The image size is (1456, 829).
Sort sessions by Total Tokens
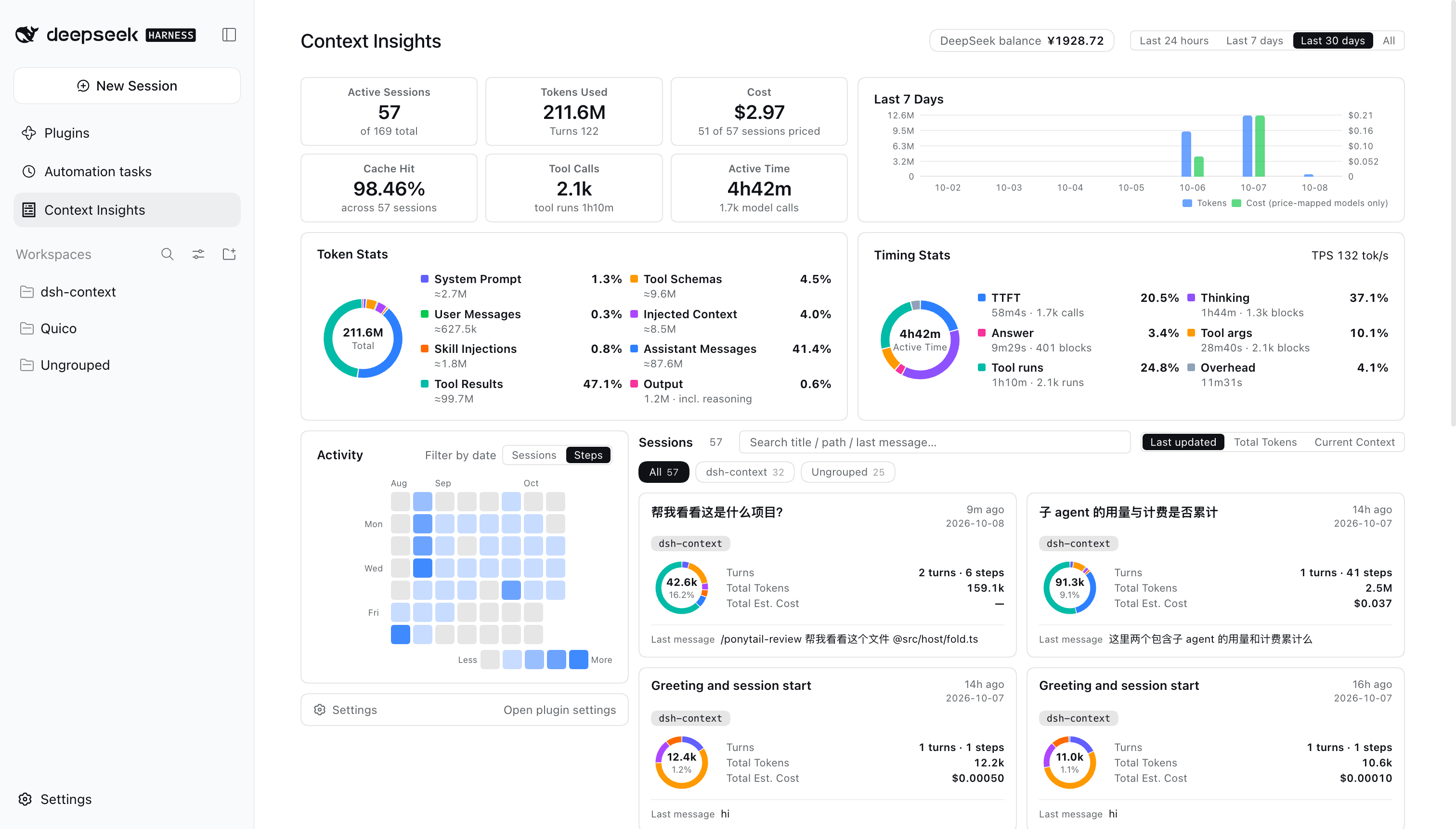coord(1265,442)
